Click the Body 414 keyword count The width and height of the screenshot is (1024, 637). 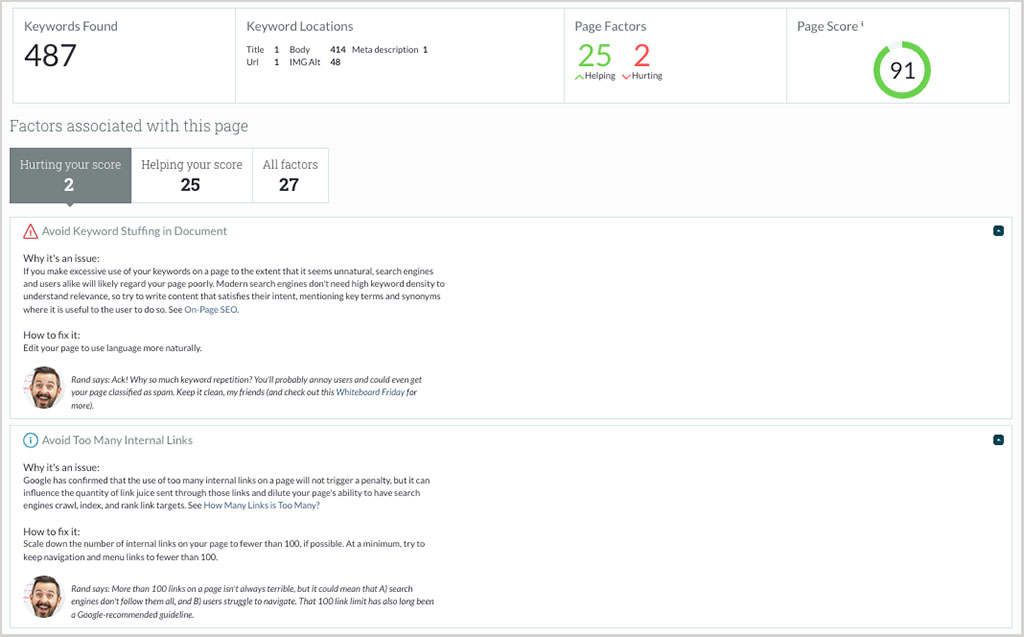317,50
